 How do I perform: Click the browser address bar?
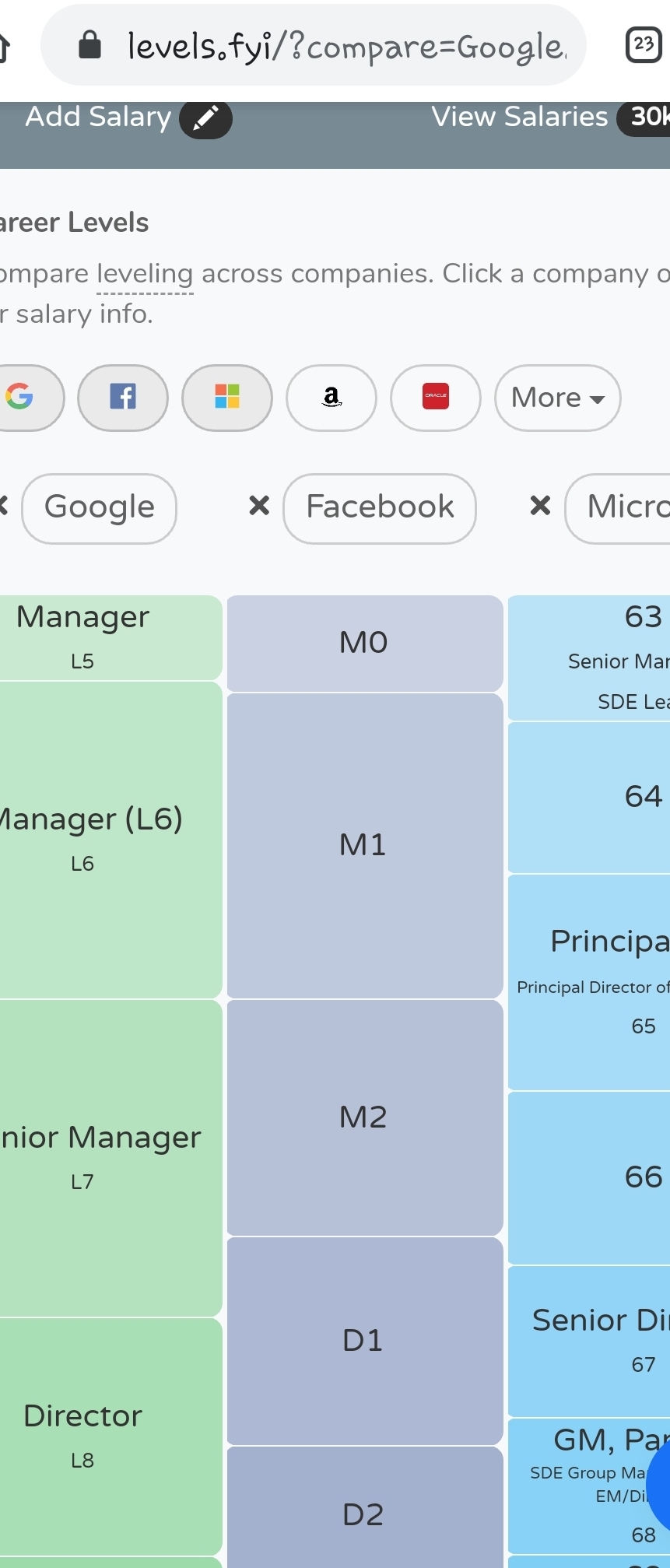click(335, 44)
